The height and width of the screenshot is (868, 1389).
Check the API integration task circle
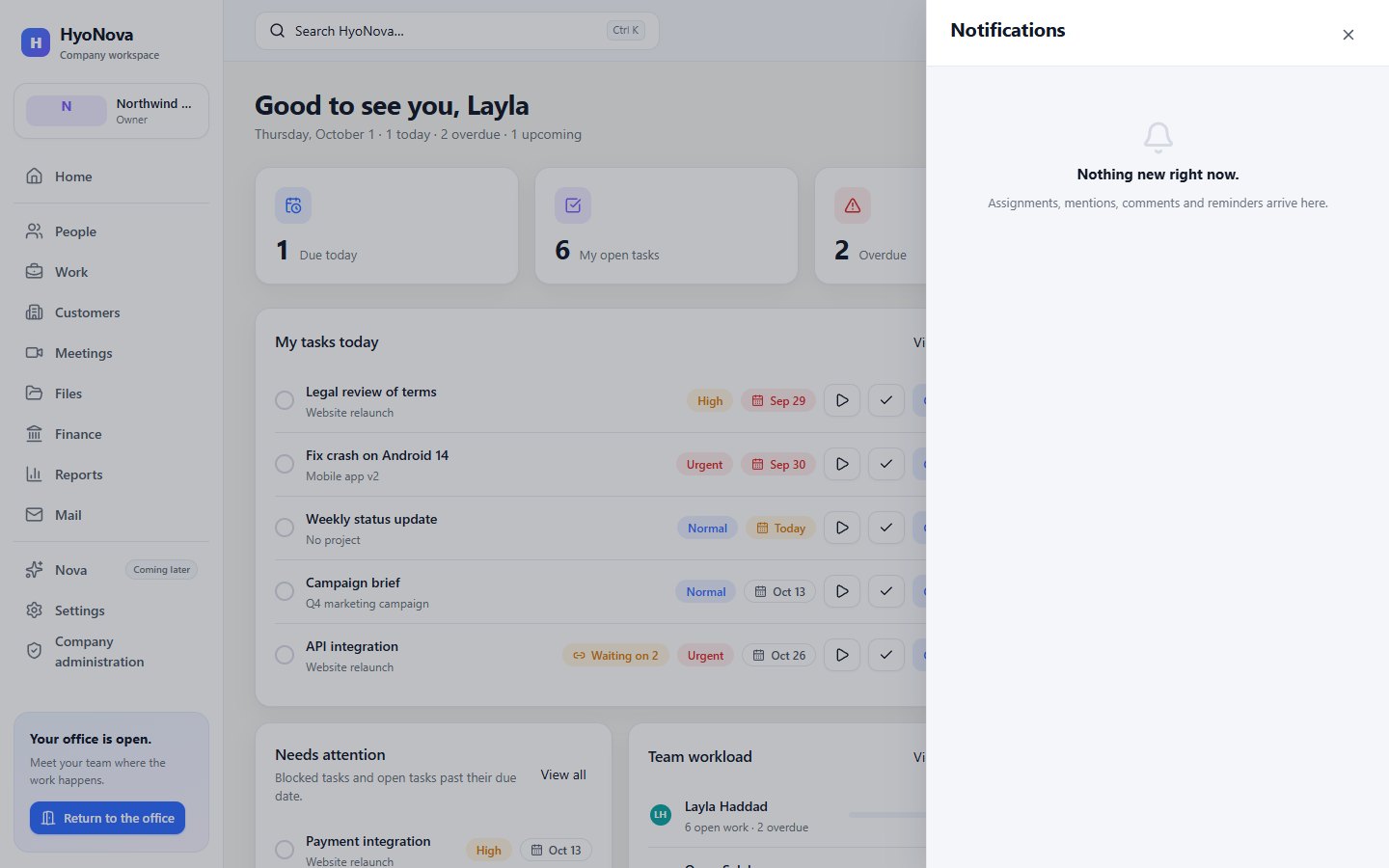click(285, 655)
